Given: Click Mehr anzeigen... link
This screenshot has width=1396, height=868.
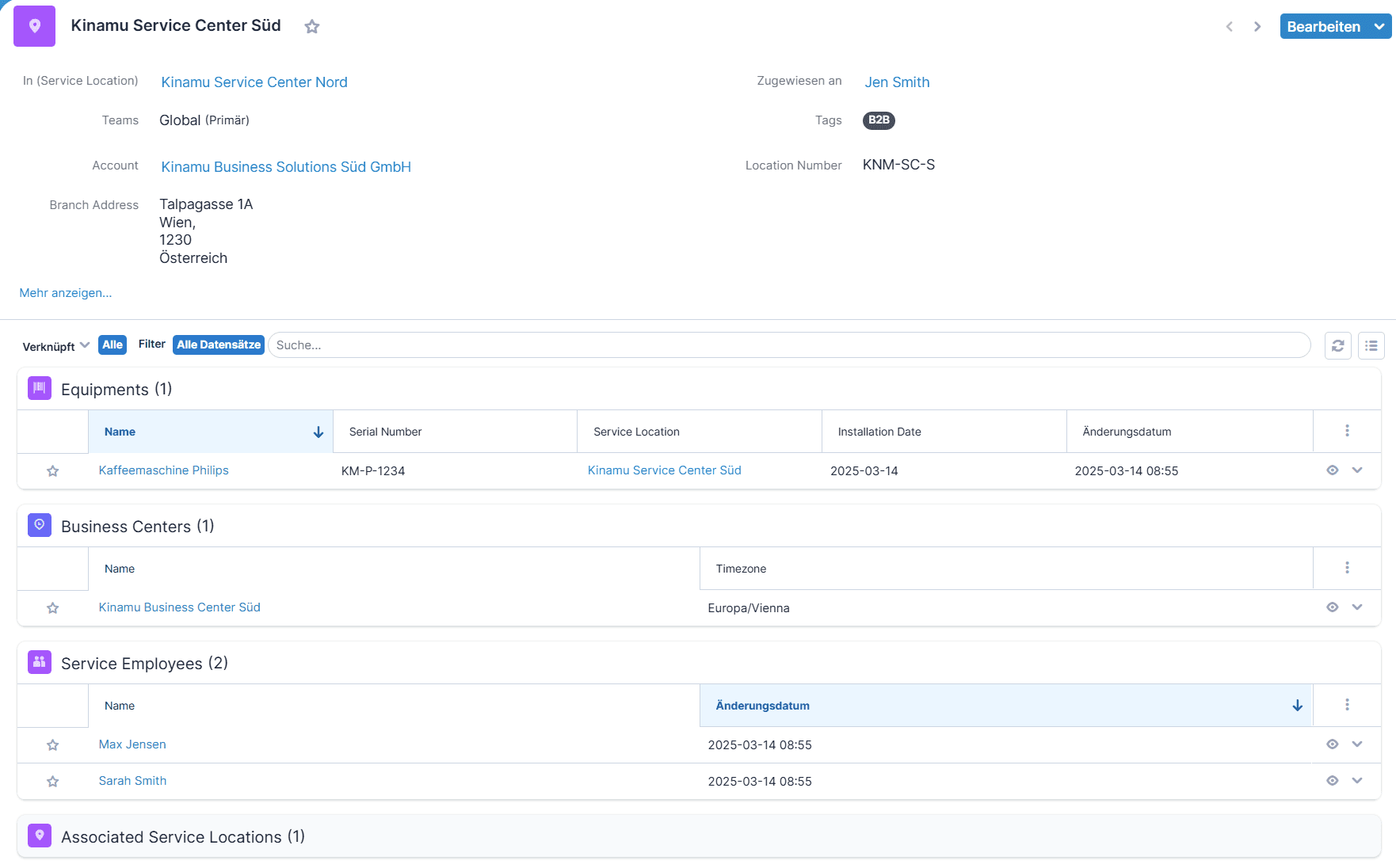Looking at the screenshot, I should pyautogui.click(x=66, y=293).
